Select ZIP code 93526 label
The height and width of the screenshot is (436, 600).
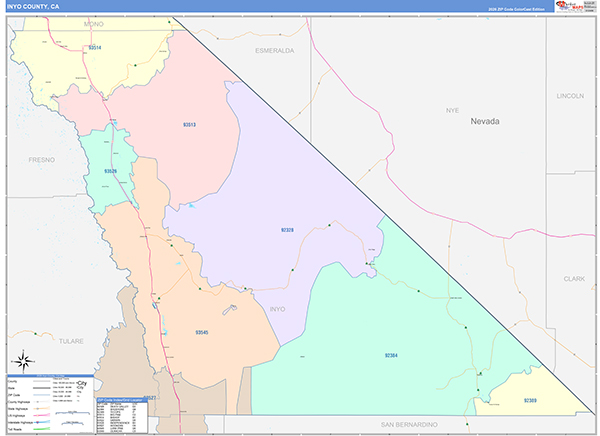[x=110, y=171]
